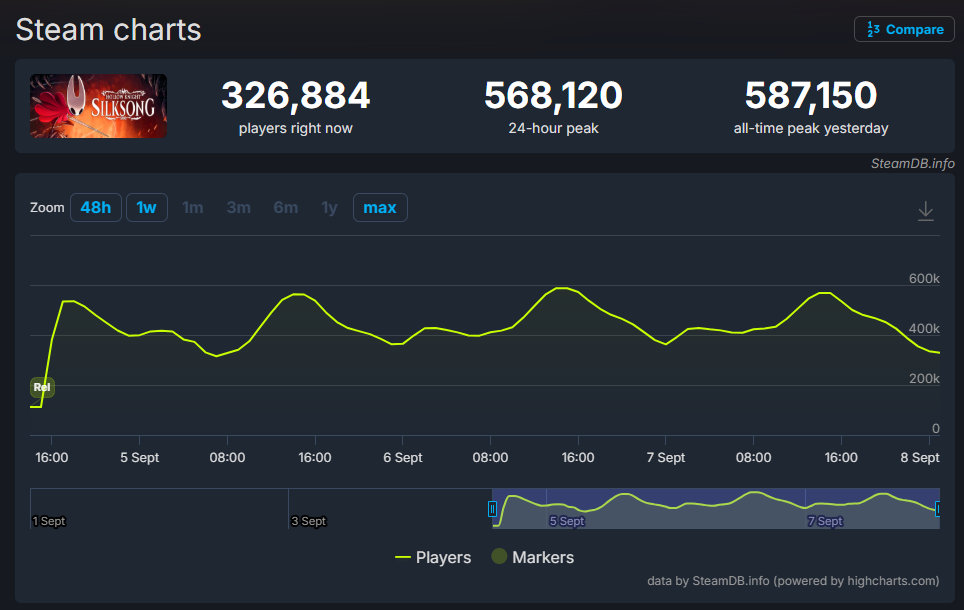Click the left navigator range handle
Screen dimensions: 964x610
pyautogui.click(x=492, y=509)
